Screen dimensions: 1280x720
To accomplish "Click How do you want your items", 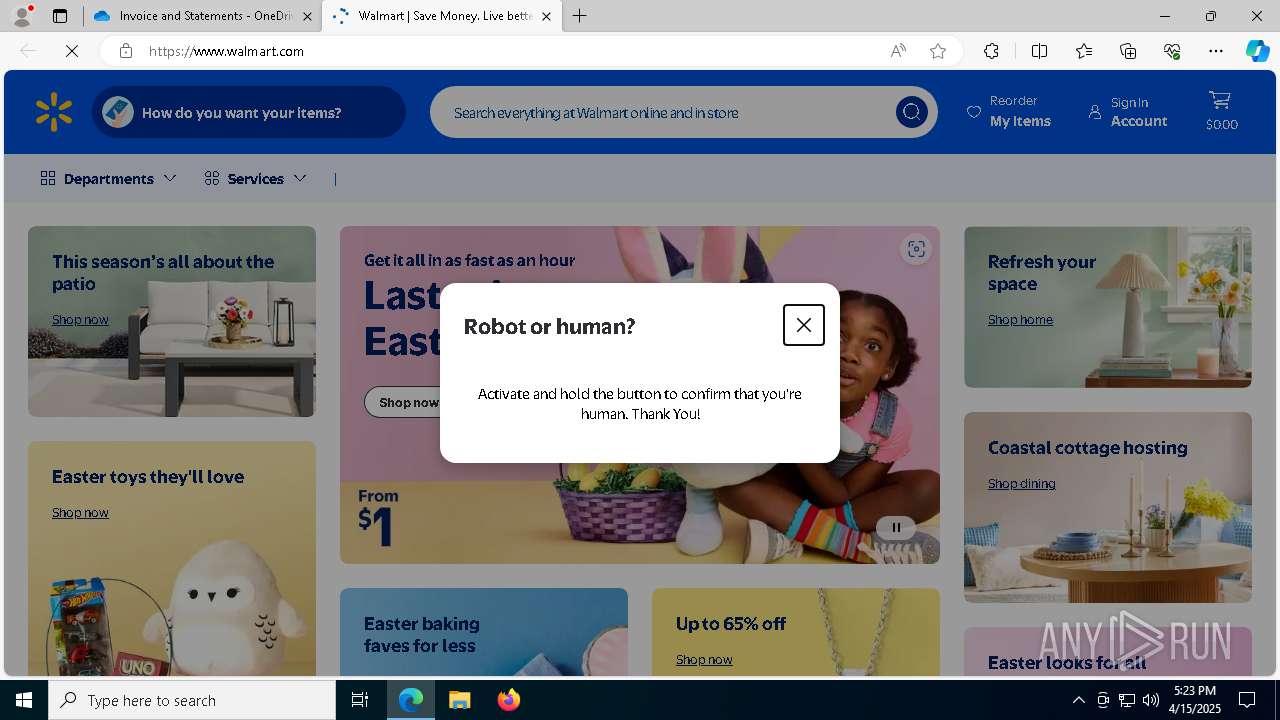I will coord(249,112).
